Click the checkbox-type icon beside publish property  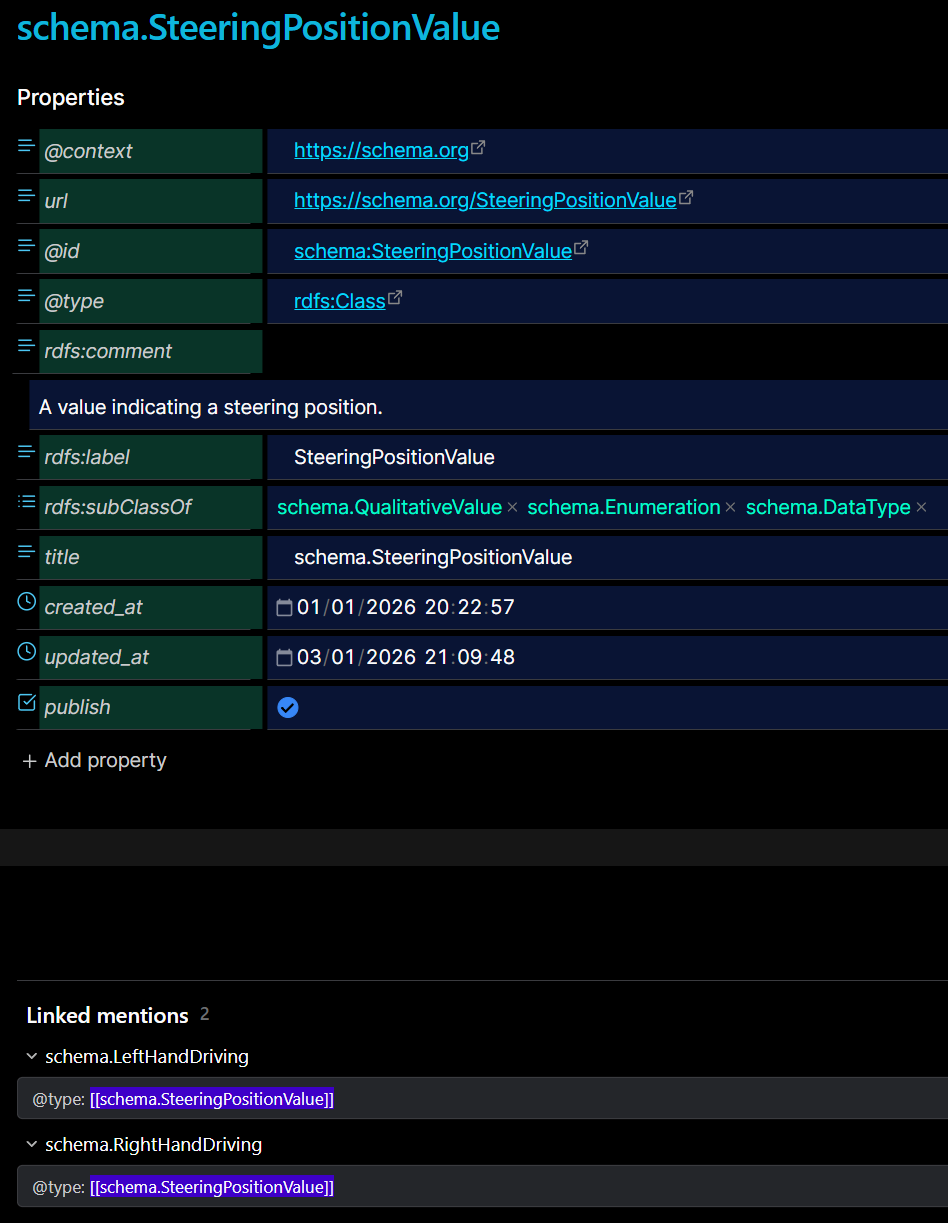pos(27,702)
